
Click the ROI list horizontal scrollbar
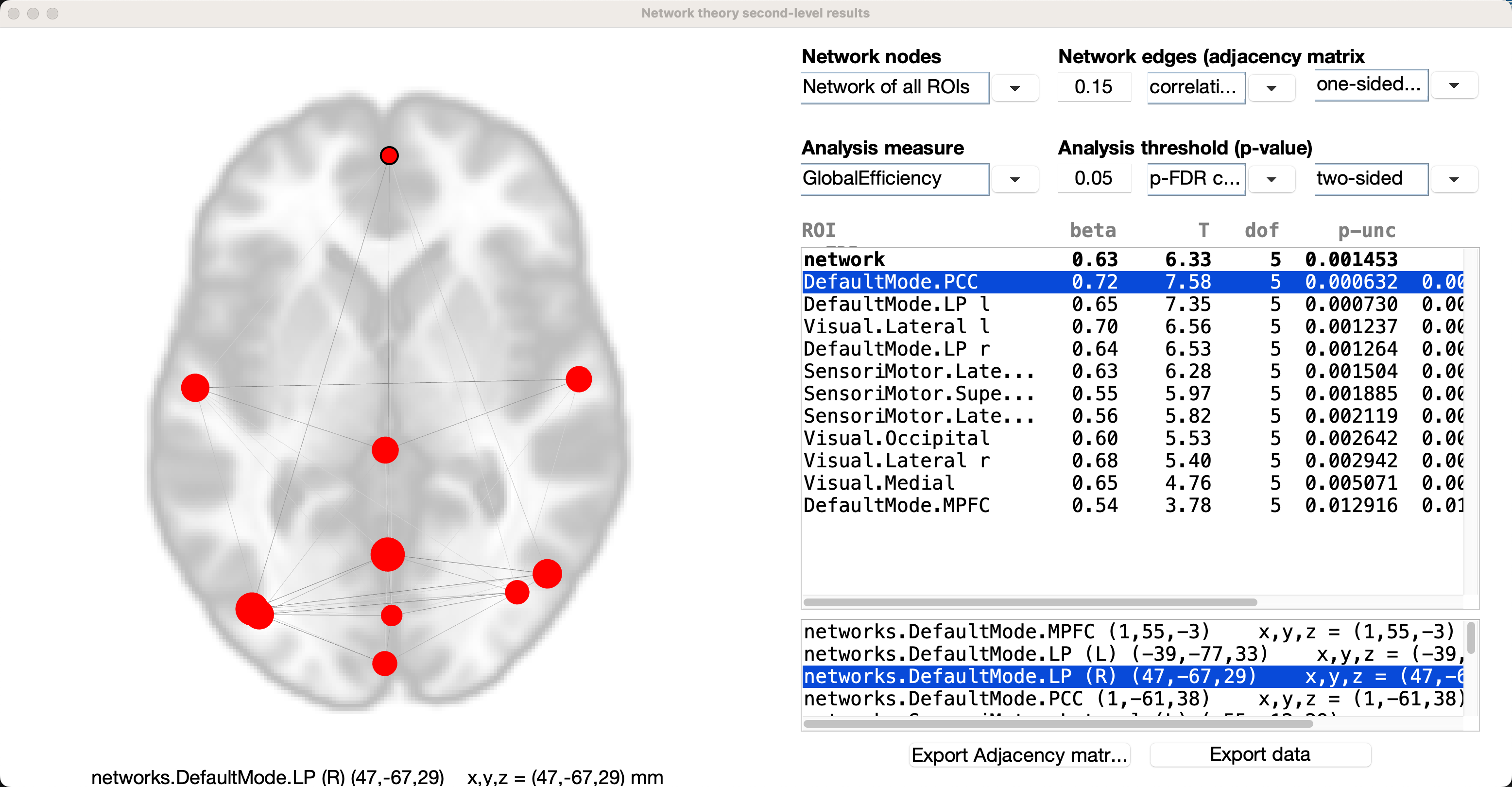tap(1058, 724)
